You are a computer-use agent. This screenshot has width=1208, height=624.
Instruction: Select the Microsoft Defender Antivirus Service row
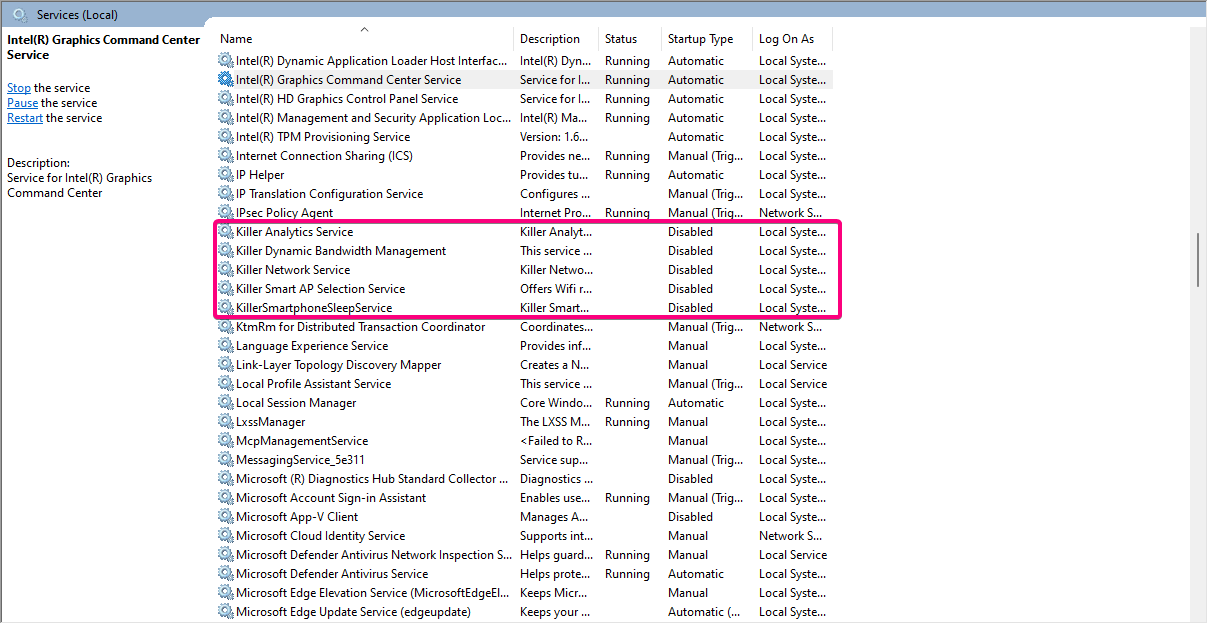click(x=331, y=574)
